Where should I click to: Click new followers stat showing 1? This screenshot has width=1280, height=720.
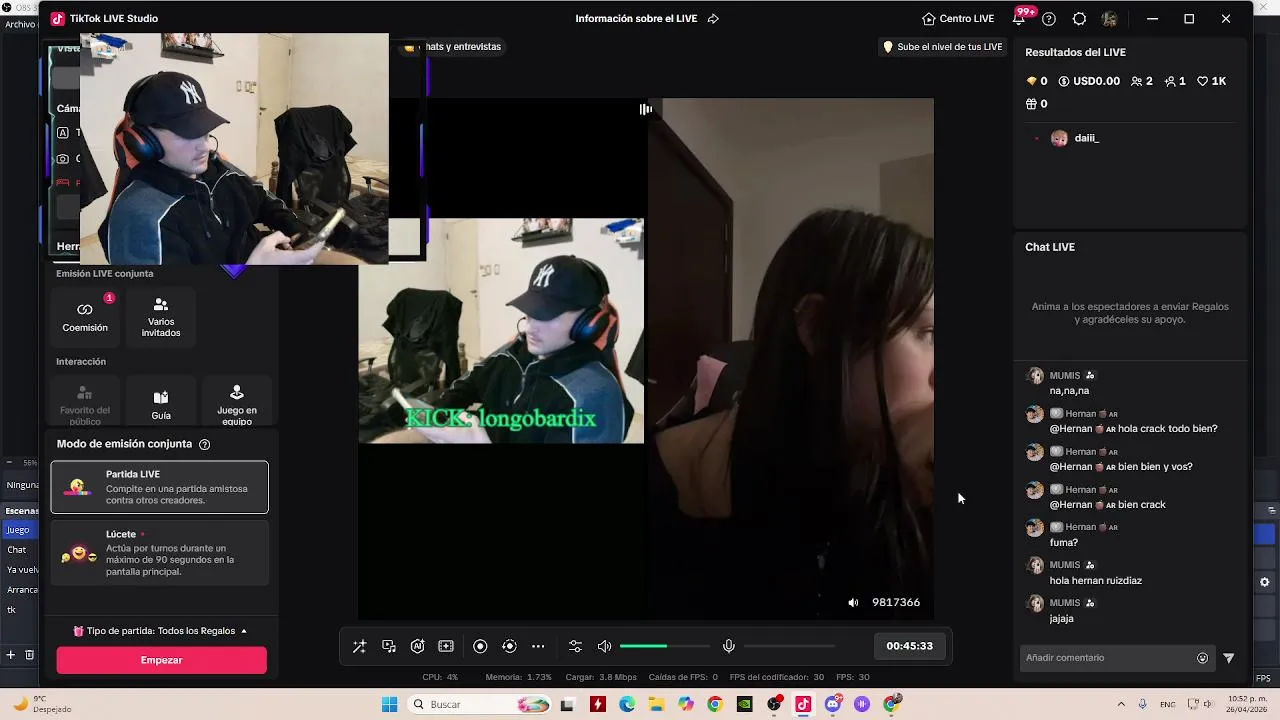pyautogui.click(x=1175, y=81)
